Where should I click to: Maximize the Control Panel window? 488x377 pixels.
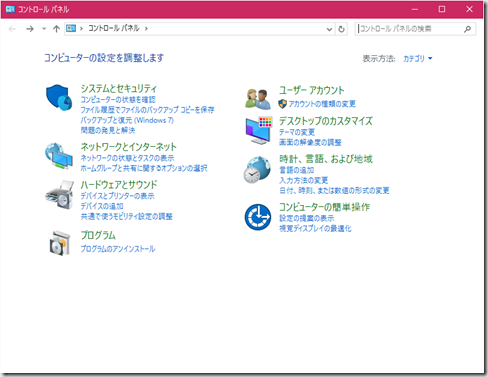tap(442, 9)
